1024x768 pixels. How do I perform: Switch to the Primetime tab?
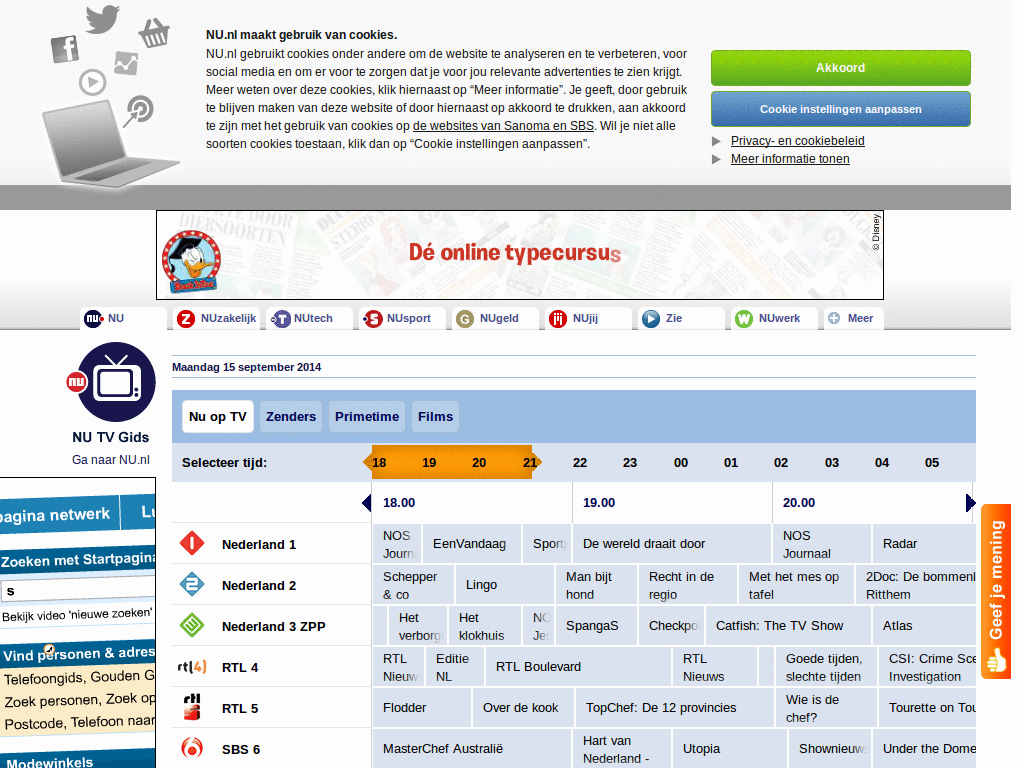pos(366,416)
